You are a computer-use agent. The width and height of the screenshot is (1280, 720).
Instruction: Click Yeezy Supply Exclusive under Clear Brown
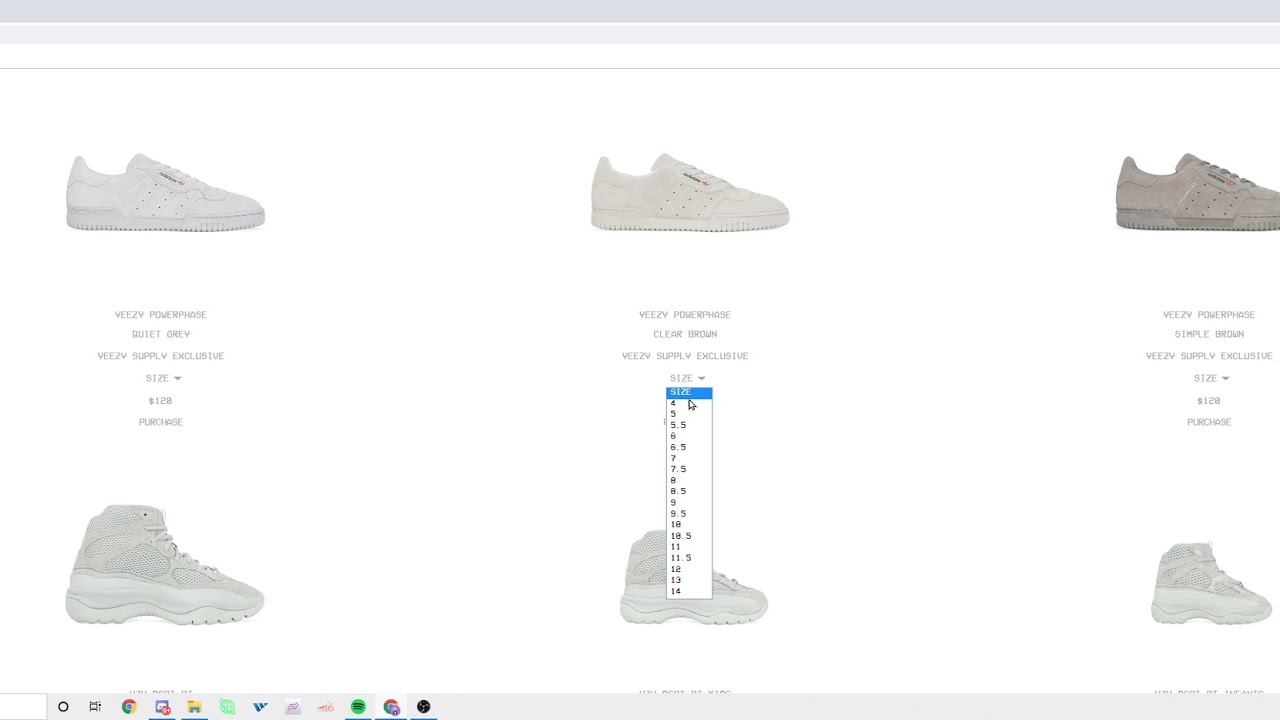point(685,356)
